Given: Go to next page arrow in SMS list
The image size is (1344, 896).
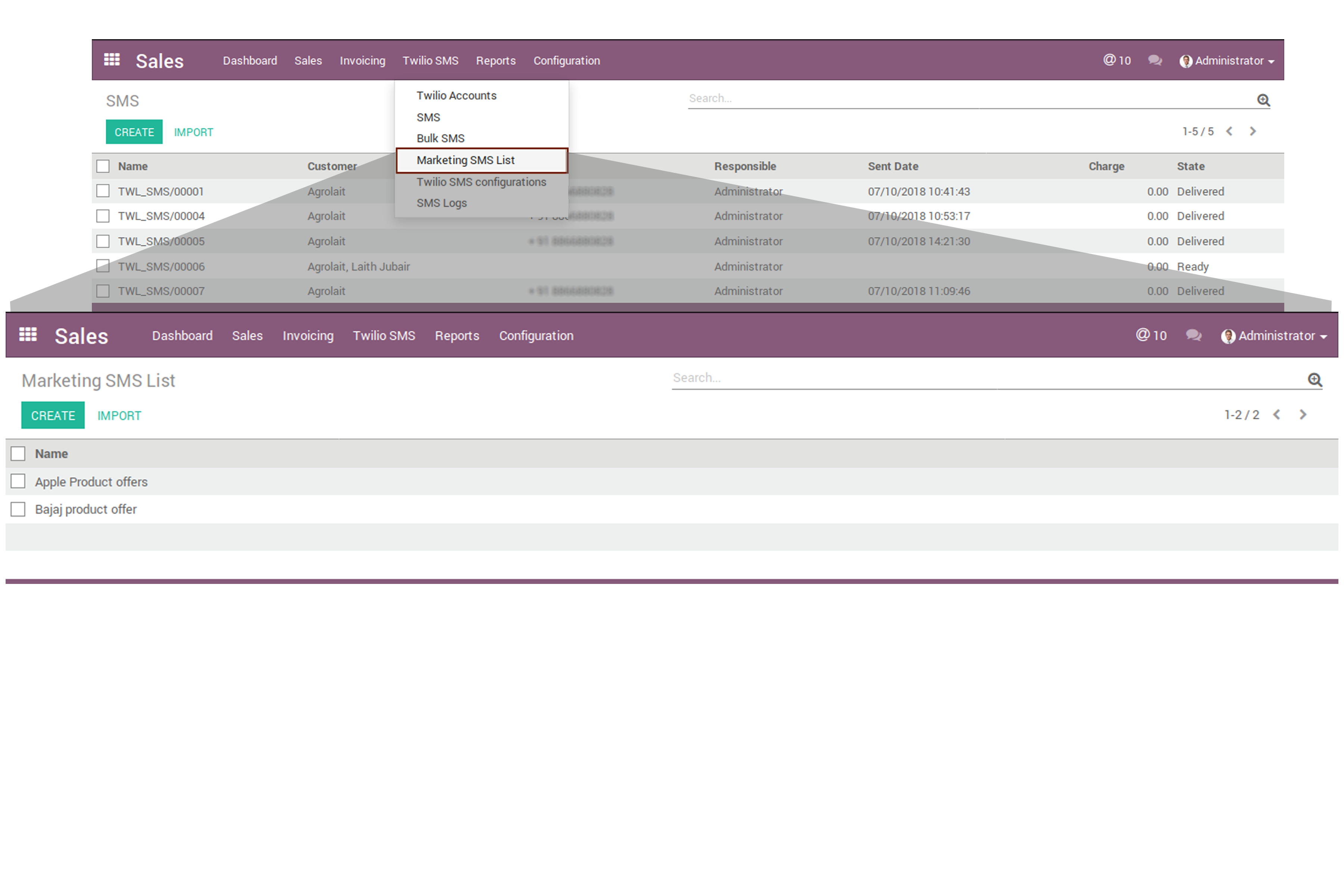Looking at the screenshot, I should (x=1253, y=131).
